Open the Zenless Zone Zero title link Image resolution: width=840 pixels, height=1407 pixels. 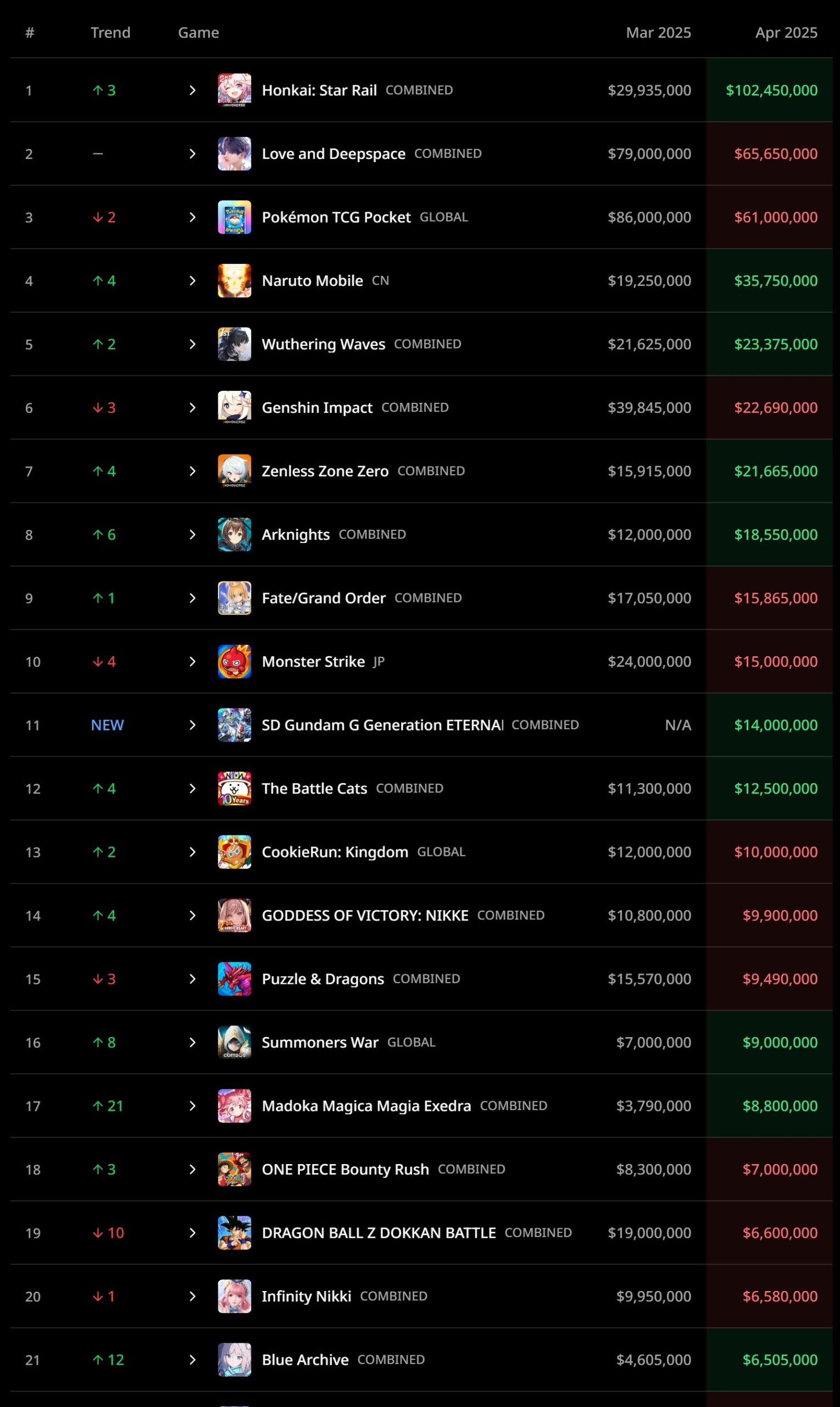[x=325, y=471]
